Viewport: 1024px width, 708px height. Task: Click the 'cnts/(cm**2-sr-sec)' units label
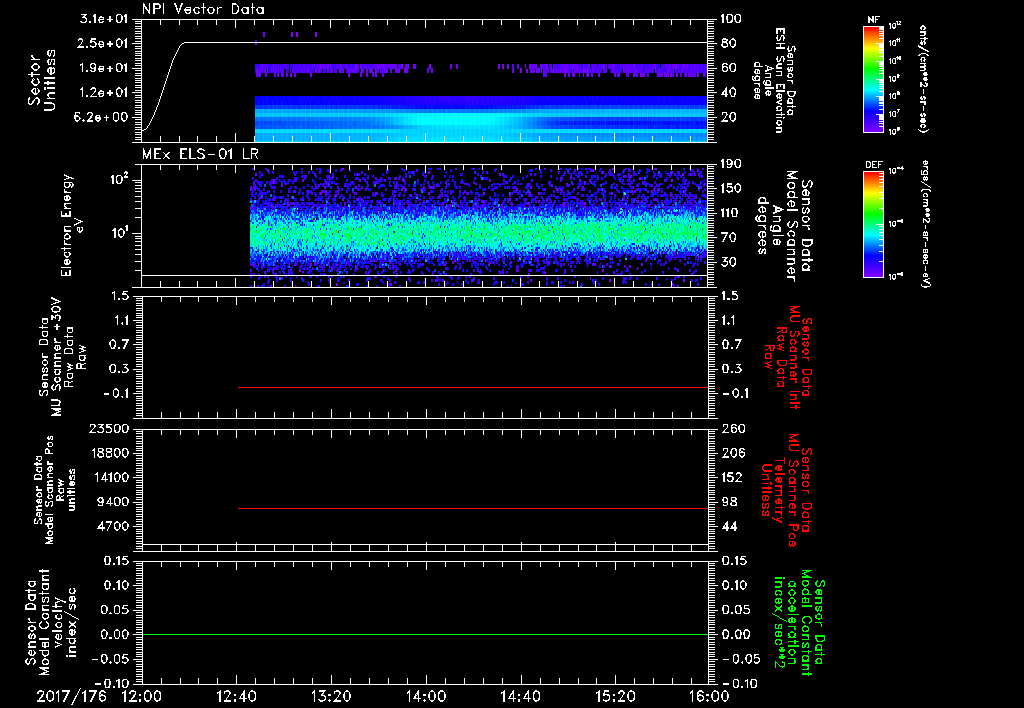tap(922, 78)
